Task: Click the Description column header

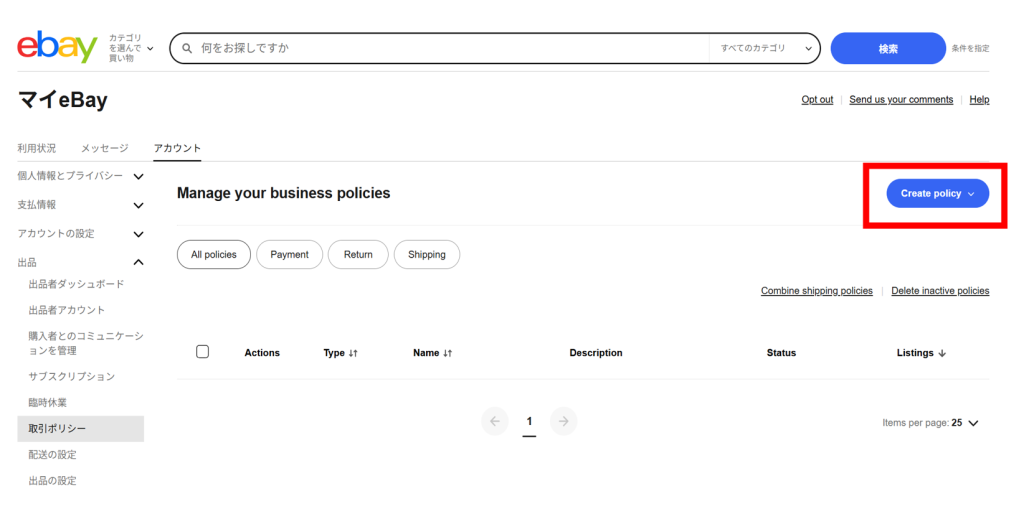Action: (596, 353)
